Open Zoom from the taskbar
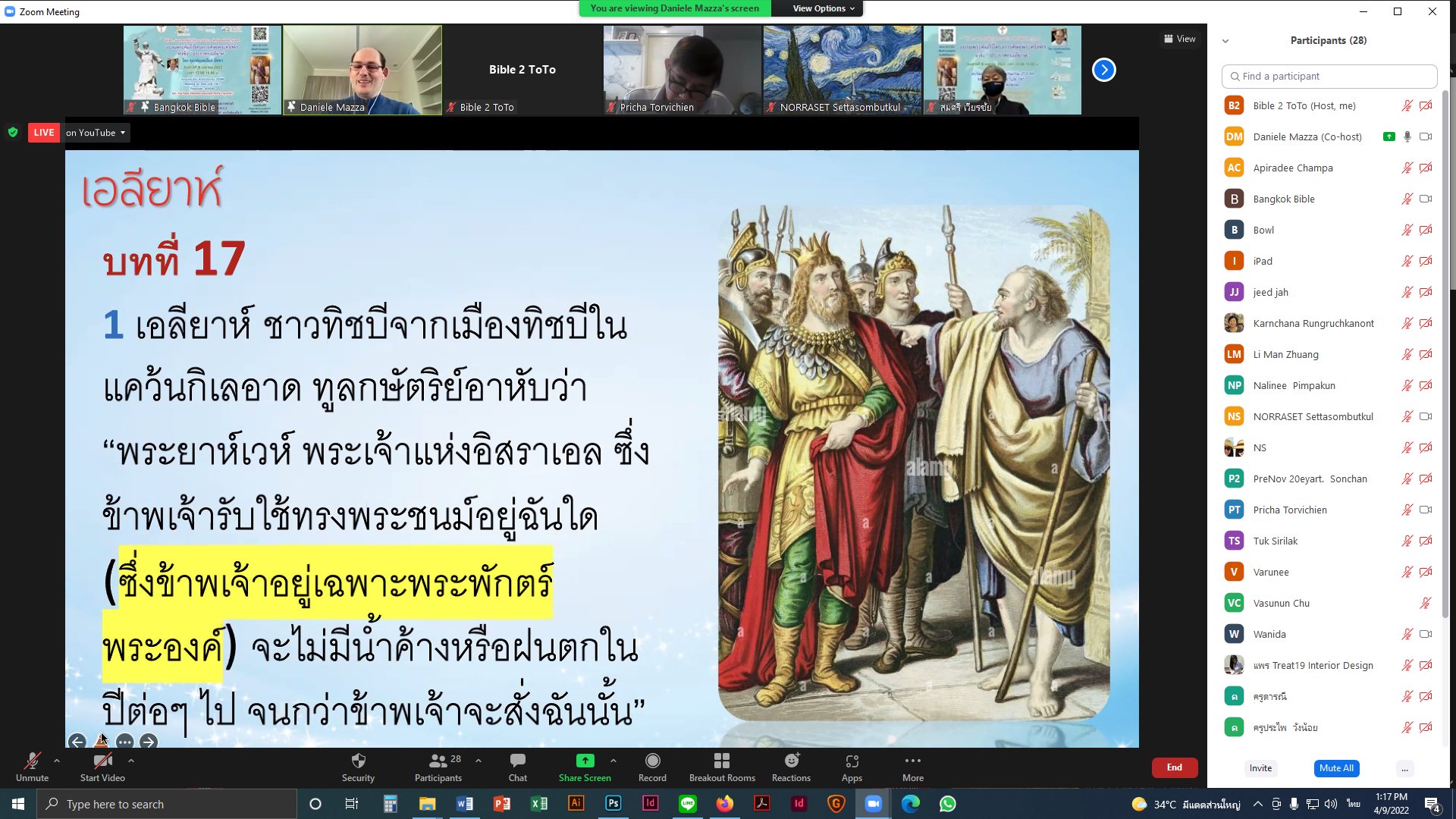 (x=873, y=804)
